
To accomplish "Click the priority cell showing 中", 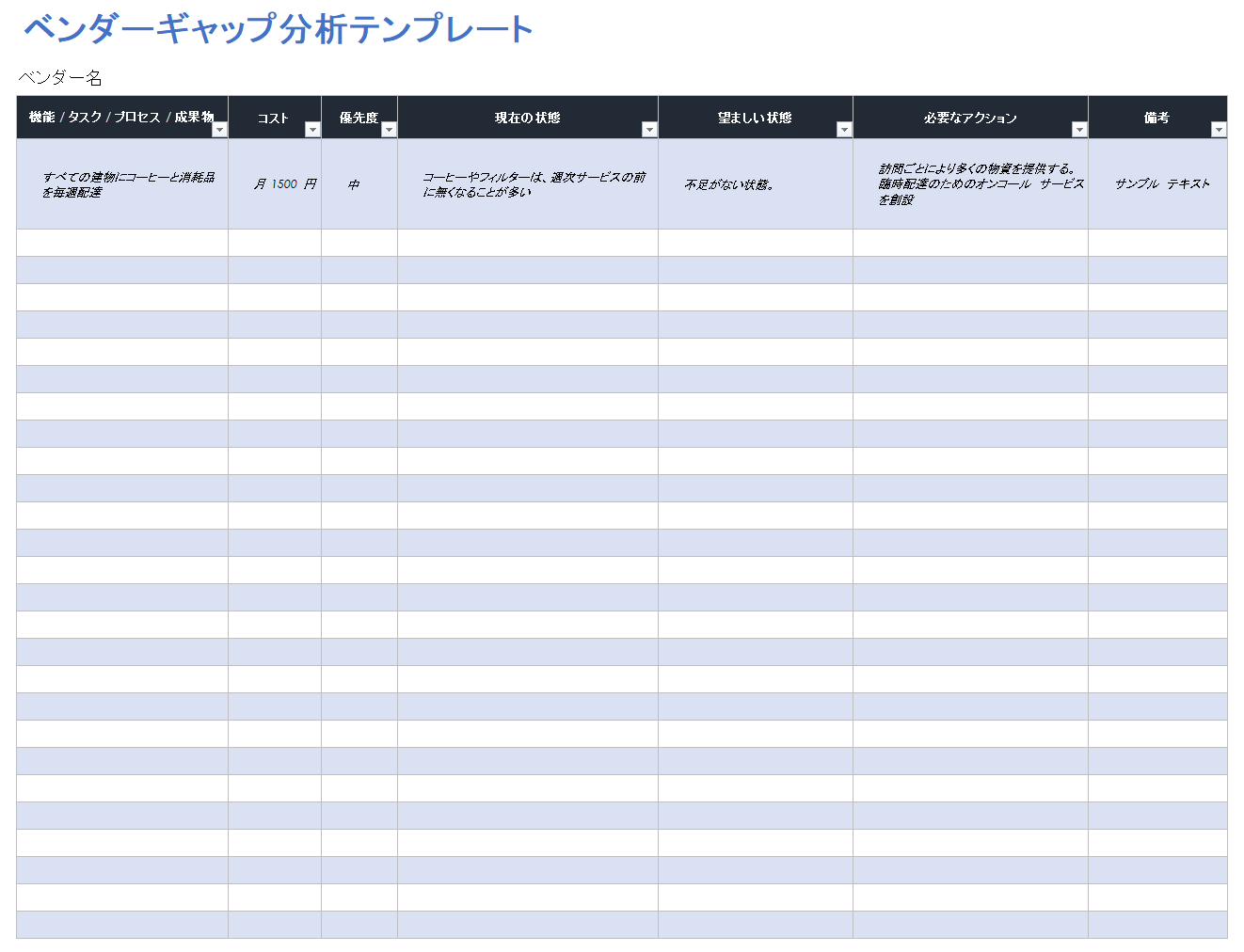I will tap(359, 184).
